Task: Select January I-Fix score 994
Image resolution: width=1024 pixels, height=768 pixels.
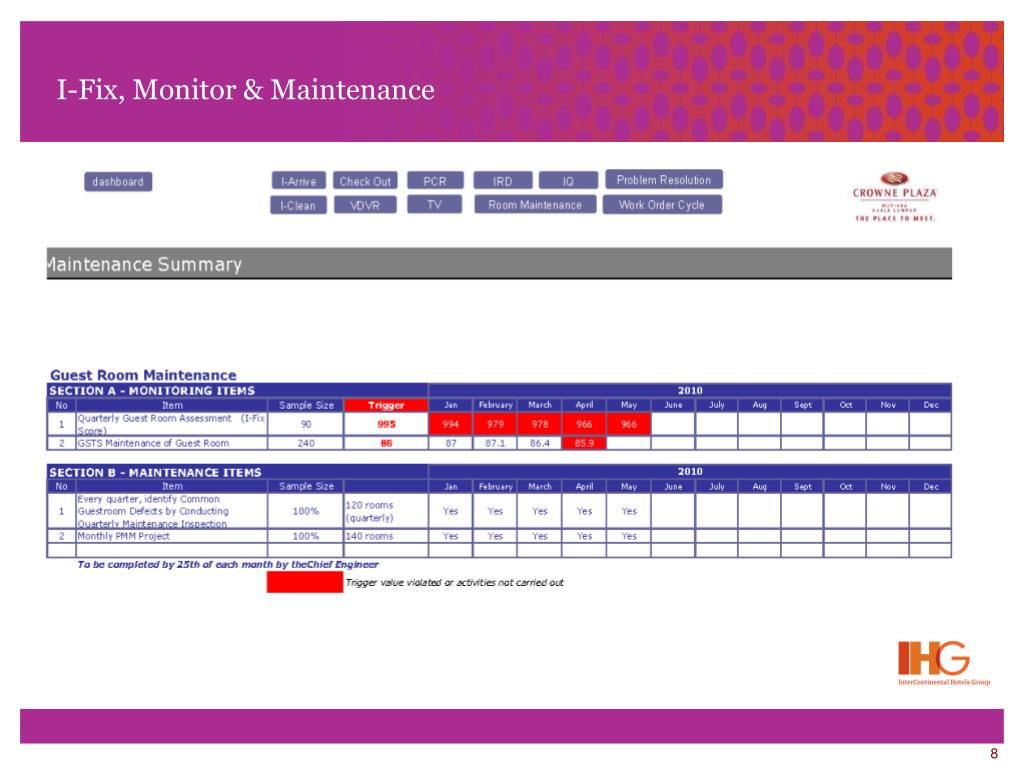Action: click(x=451, y=424)
